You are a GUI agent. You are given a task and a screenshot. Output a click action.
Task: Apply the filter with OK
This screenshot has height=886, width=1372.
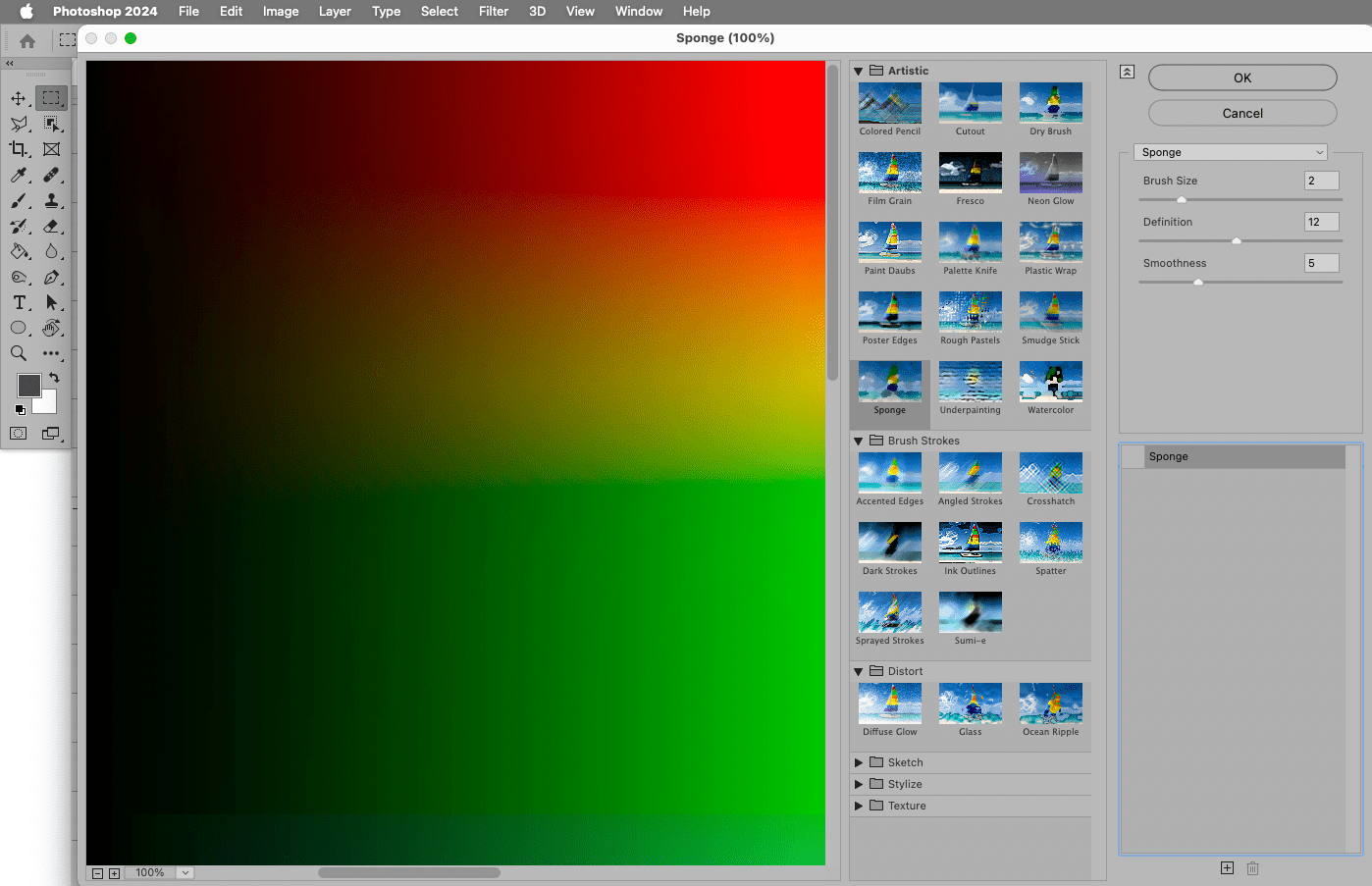[x=1241, y=78]
